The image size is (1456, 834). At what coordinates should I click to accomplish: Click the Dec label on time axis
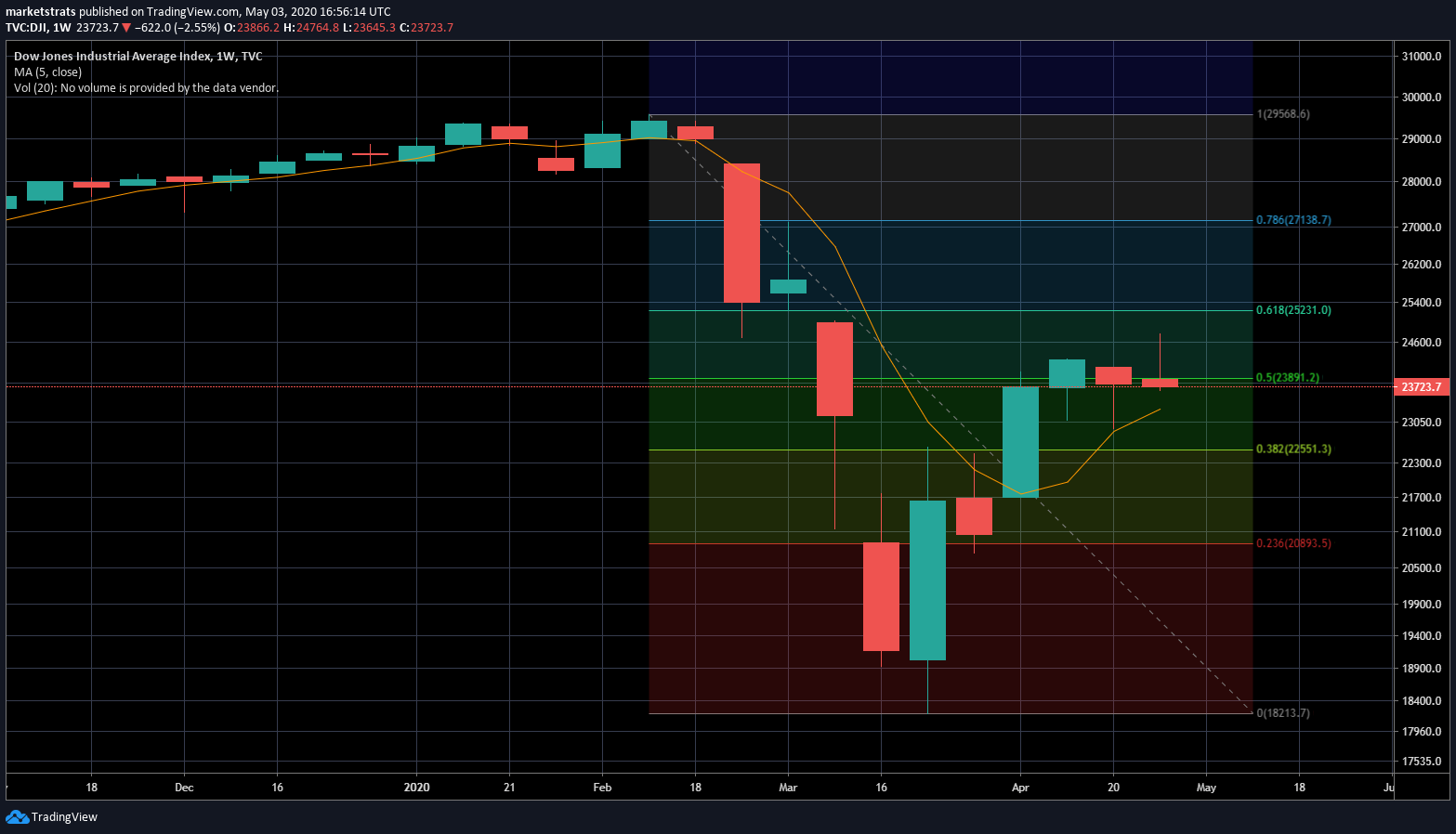(184, 788)
